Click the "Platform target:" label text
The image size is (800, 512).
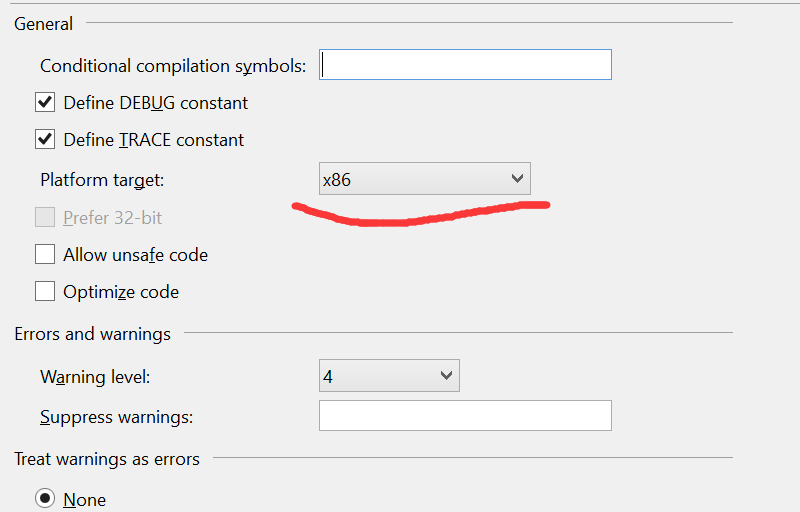pyautogui.click(x=102, y=180)
